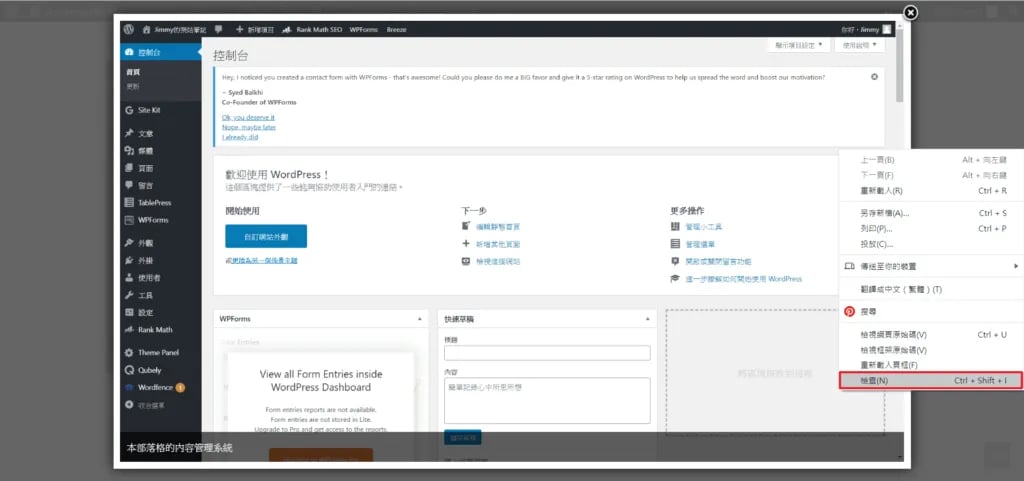The width and height of the screenshot is (1024, 481).
Task: Dismiss the WPForms rating notice
Action: pos(874,77)
